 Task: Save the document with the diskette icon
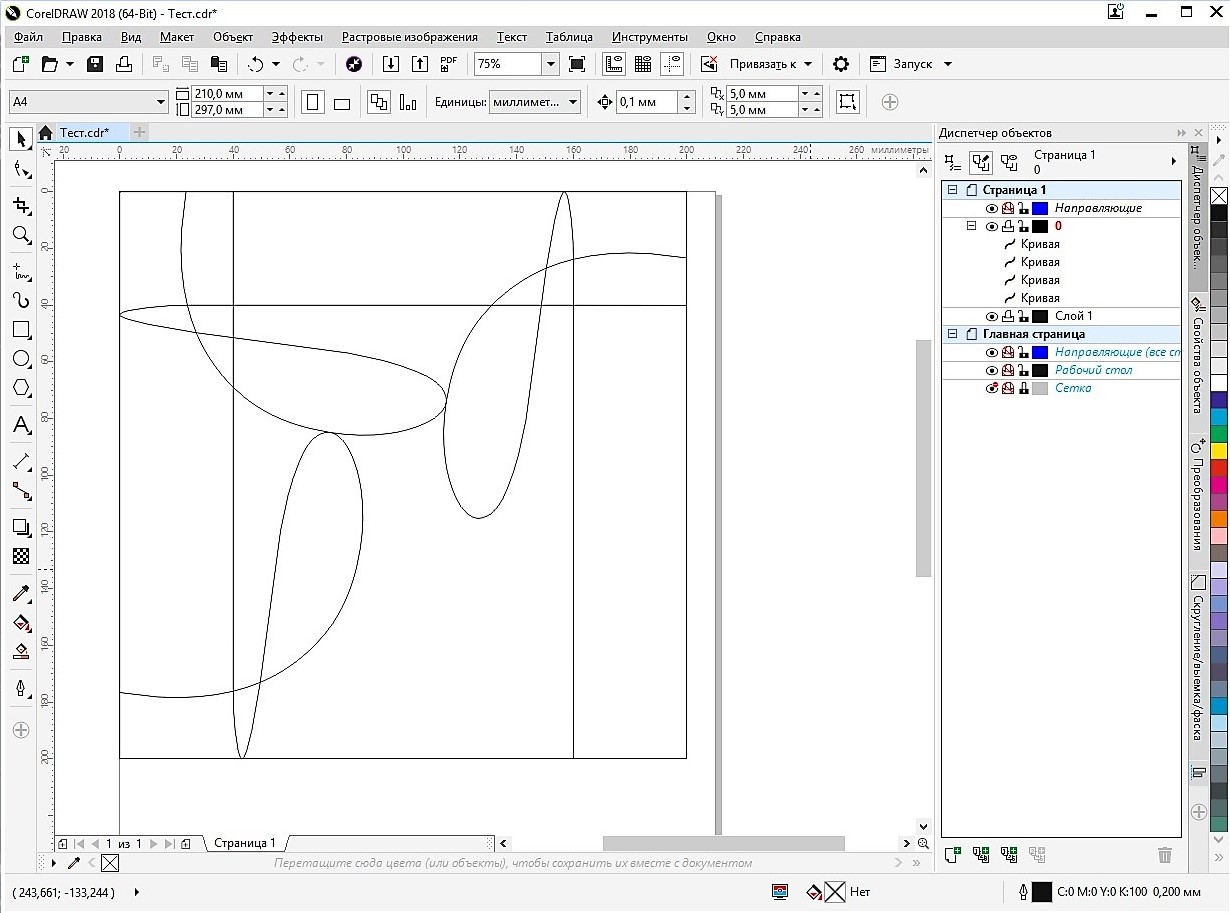pos(95,64)
